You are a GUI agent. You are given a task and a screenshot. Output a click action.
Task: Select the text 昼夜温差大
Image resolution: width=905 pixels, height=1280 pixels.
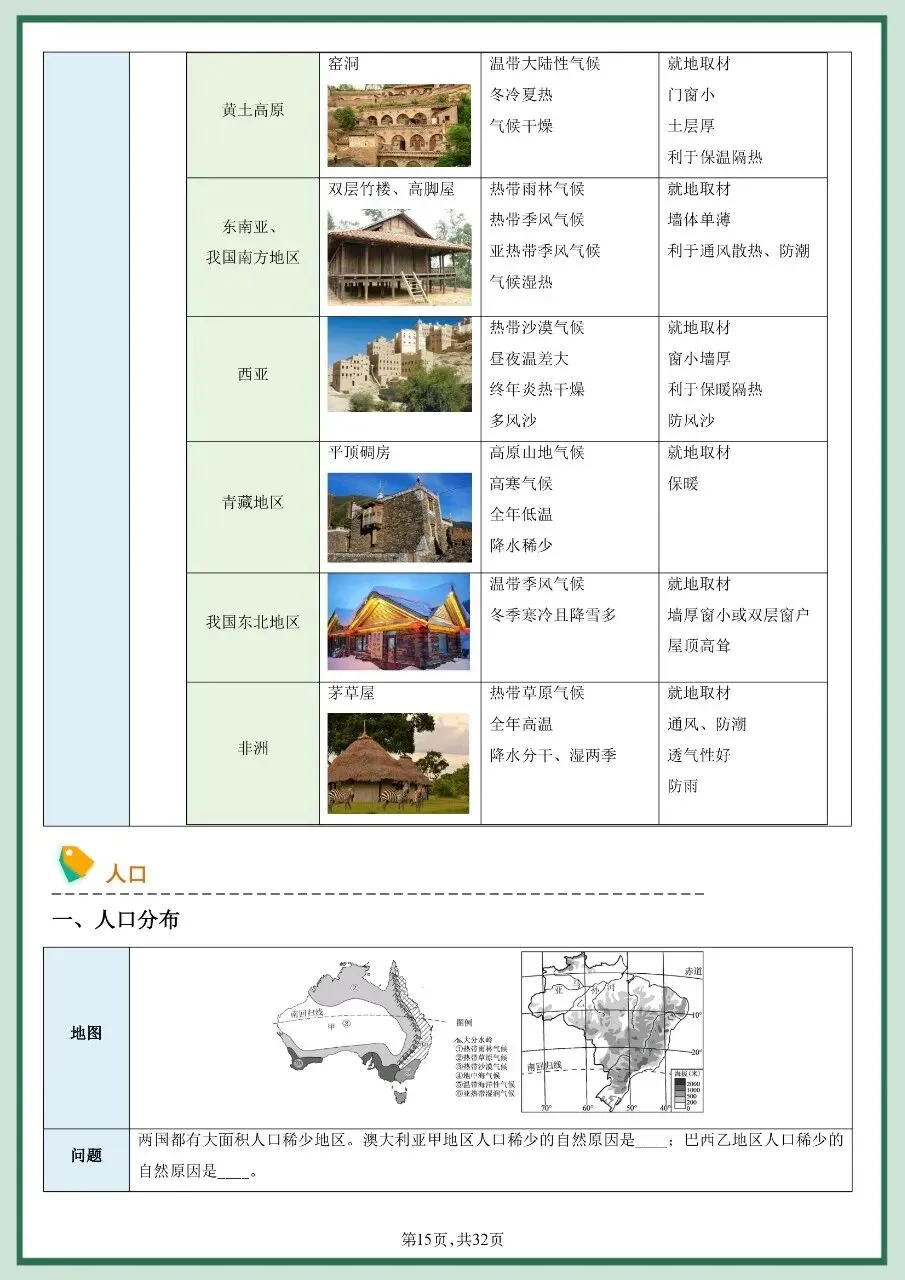[529, 359]
